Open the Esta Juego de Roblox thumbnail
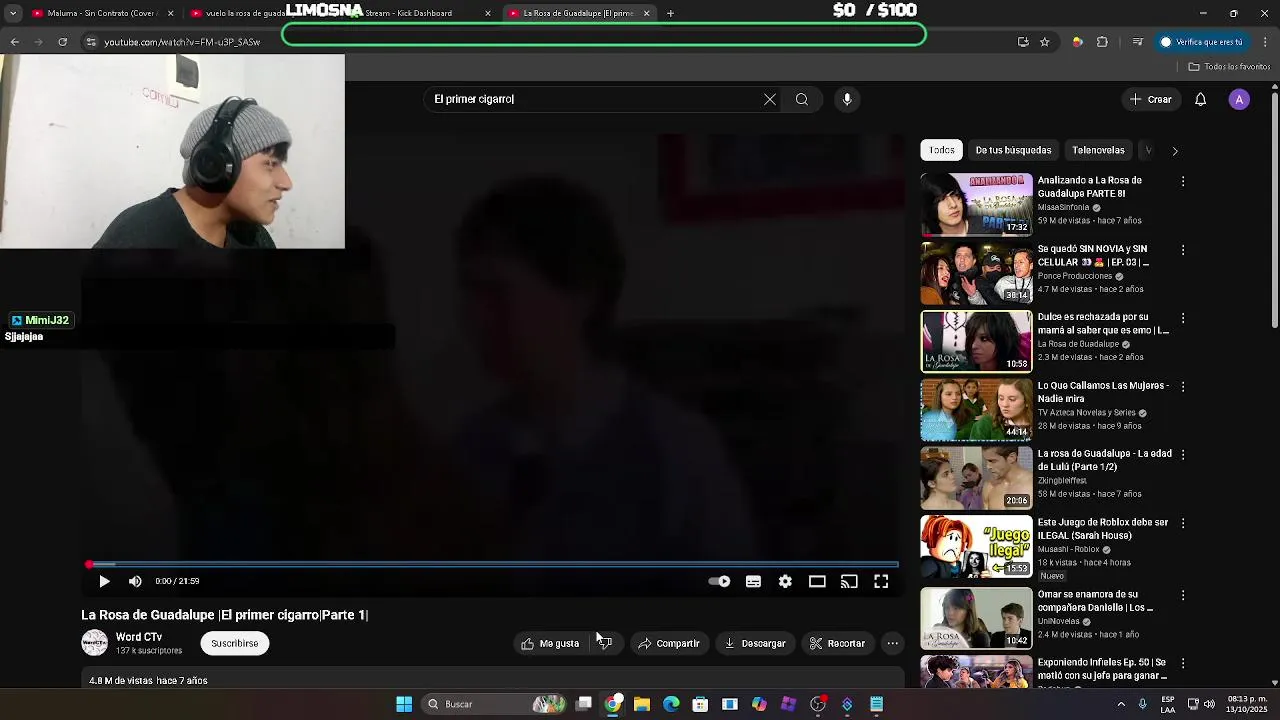The height and width of the screenshot is (720, 1280). pos(976,546)
